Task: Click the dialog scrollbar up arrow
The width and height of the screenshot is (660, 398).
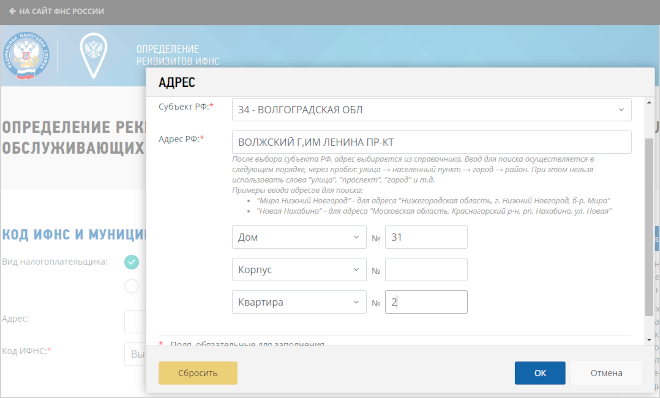Action: (649, 103)
